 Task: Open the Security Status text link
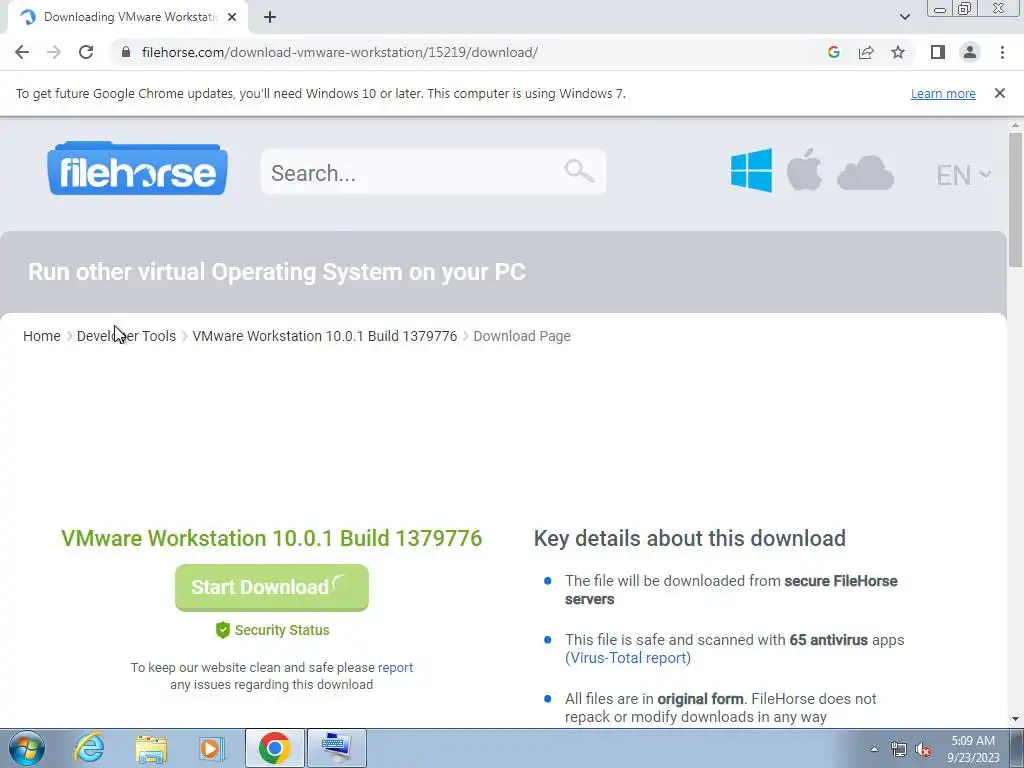(282, 630)
